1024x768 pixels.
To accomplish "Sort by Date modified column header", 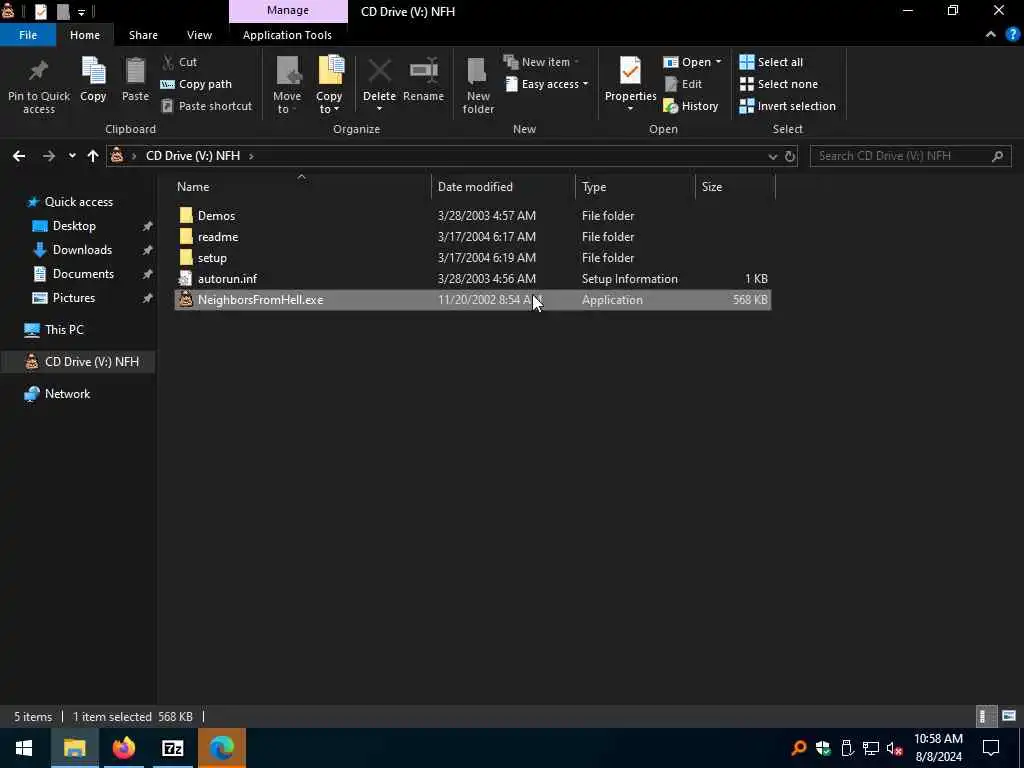I will [504, 187].
